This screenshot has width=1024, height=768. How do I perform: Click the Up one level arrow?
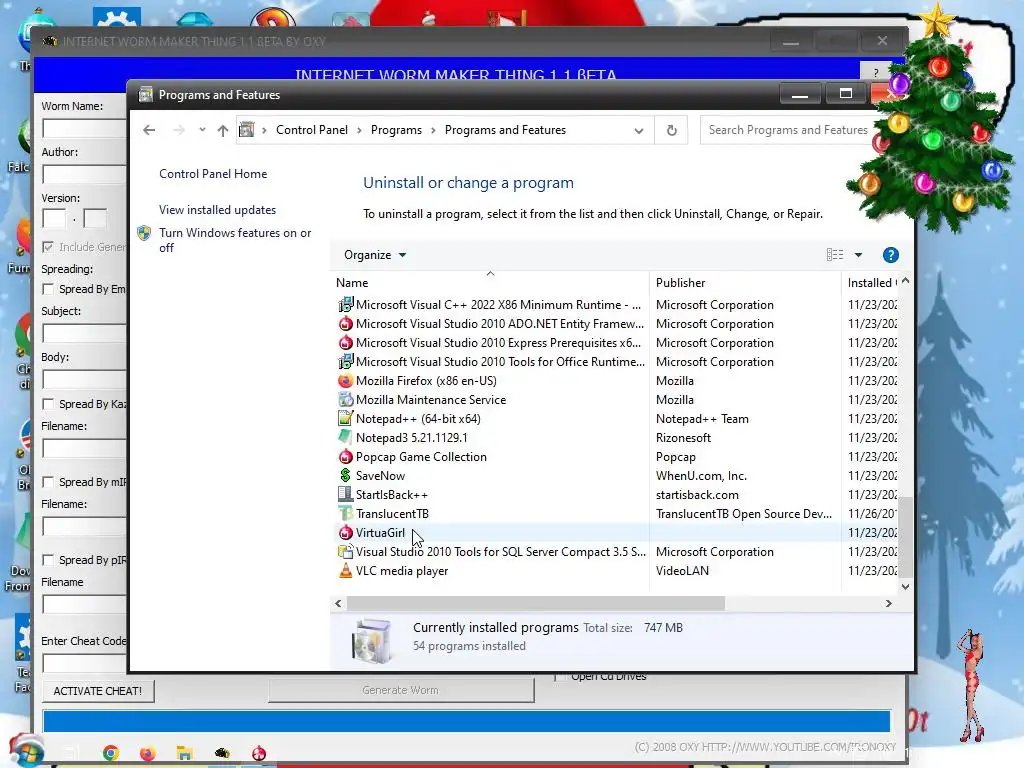(223, 131)
